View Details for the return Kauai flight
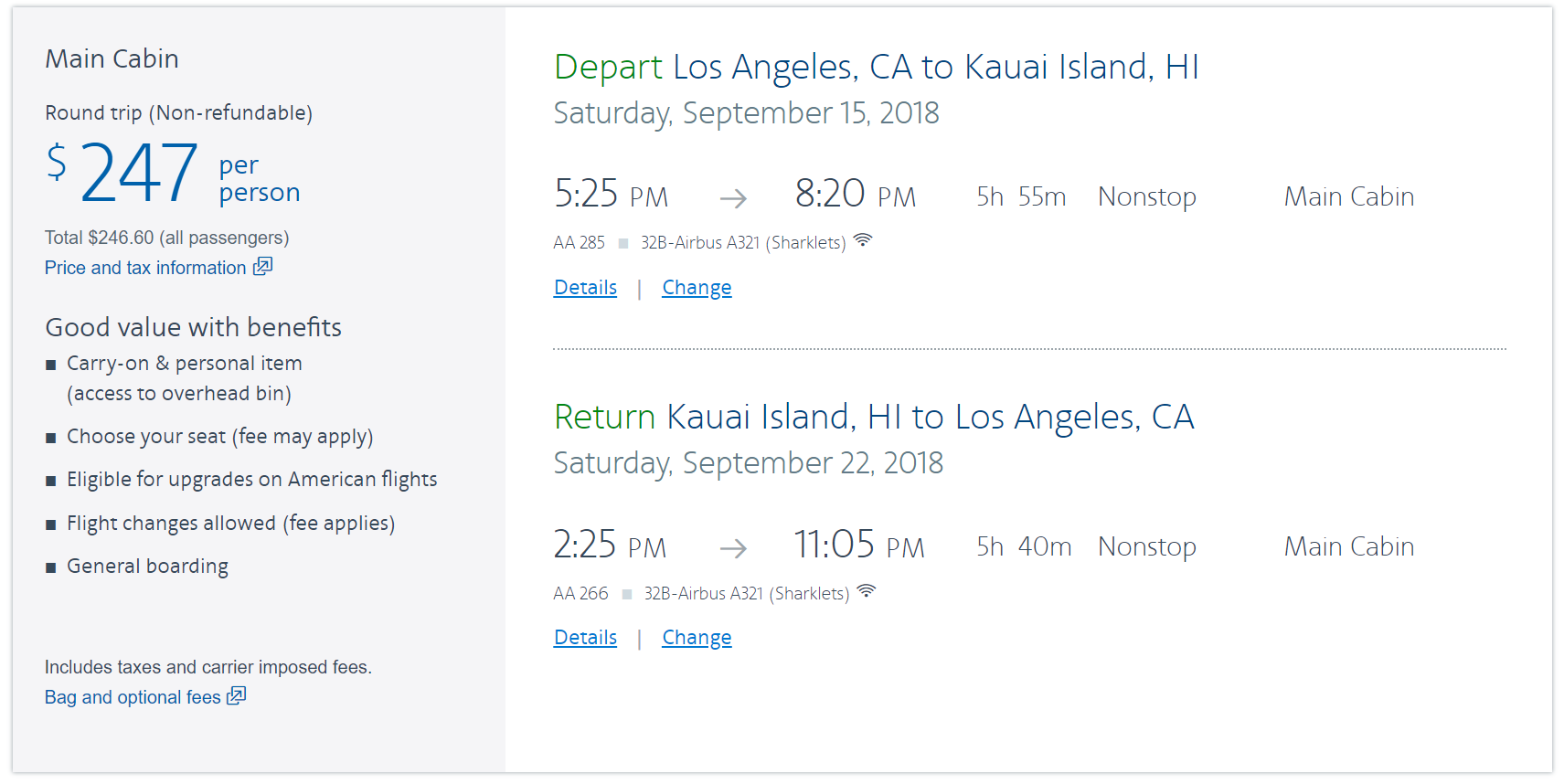 coord(585,638)
